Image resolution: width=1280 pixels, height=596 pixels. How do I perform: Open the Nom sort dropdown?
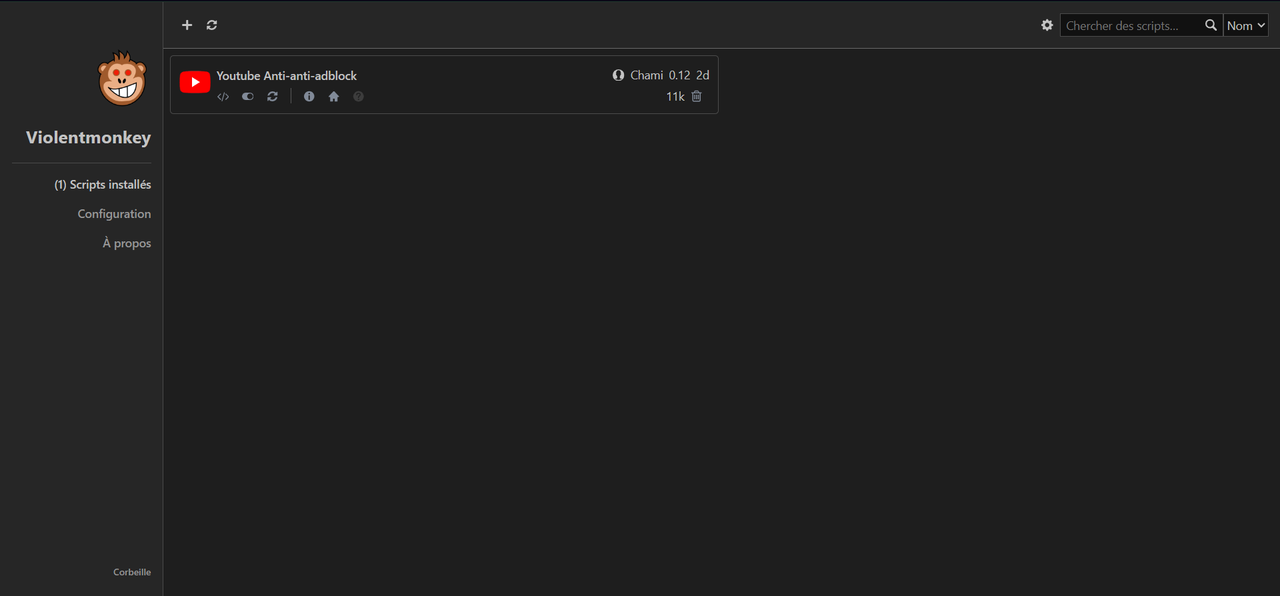pos(1246,25)
